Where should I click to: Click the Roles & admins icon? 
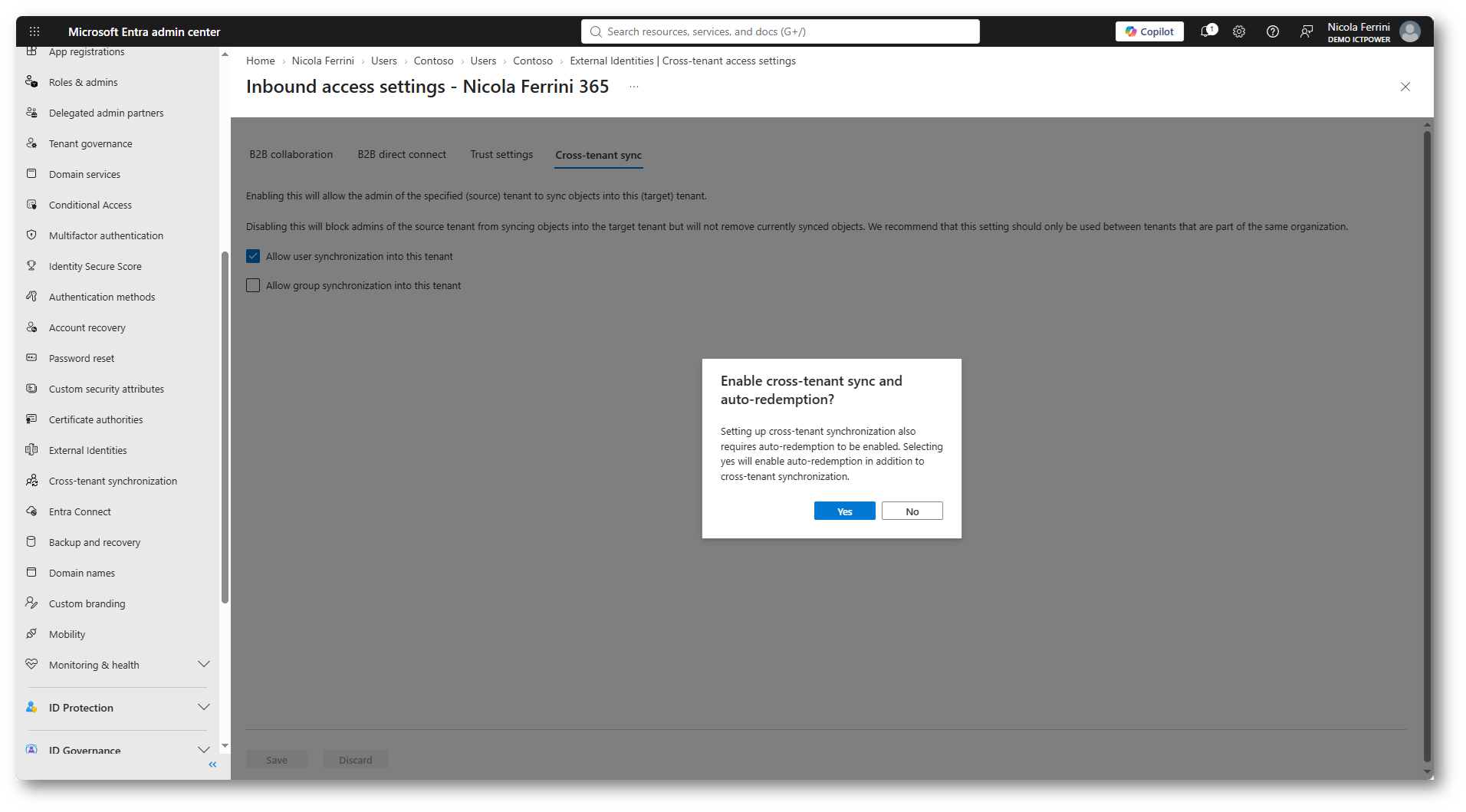(31, 82)
